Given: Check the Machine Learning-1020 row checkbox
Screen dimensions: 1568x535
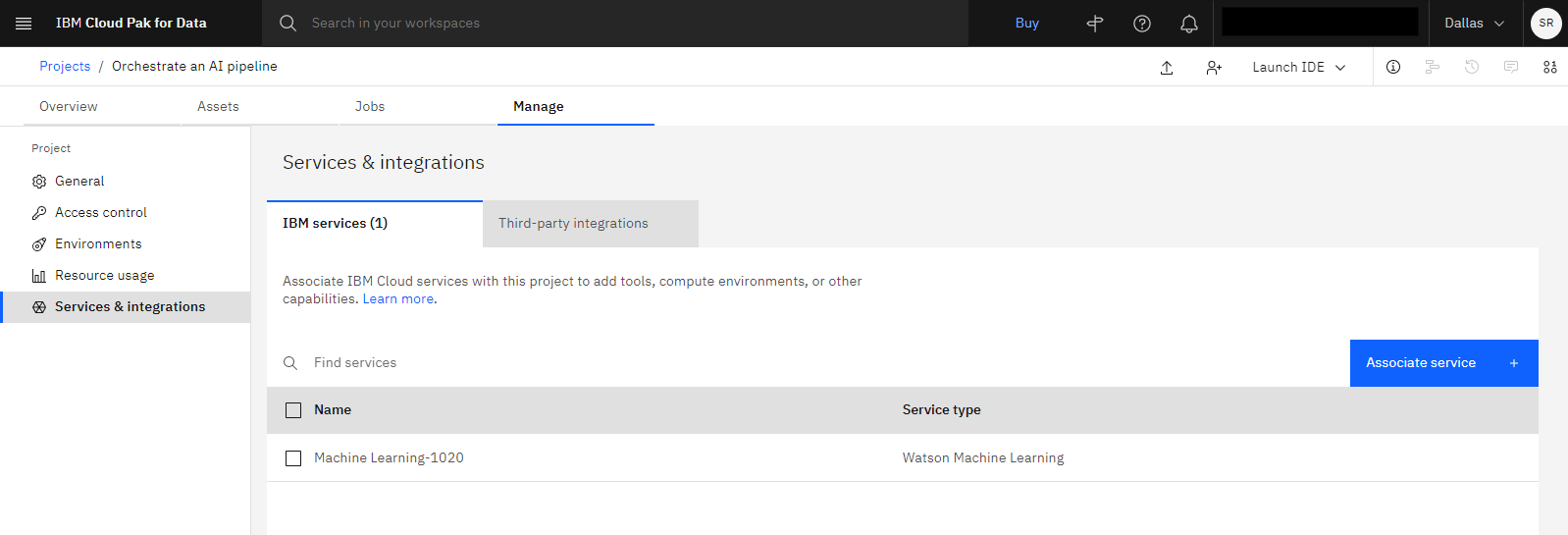Looking at the screenshot, I should tap(293, 458).
